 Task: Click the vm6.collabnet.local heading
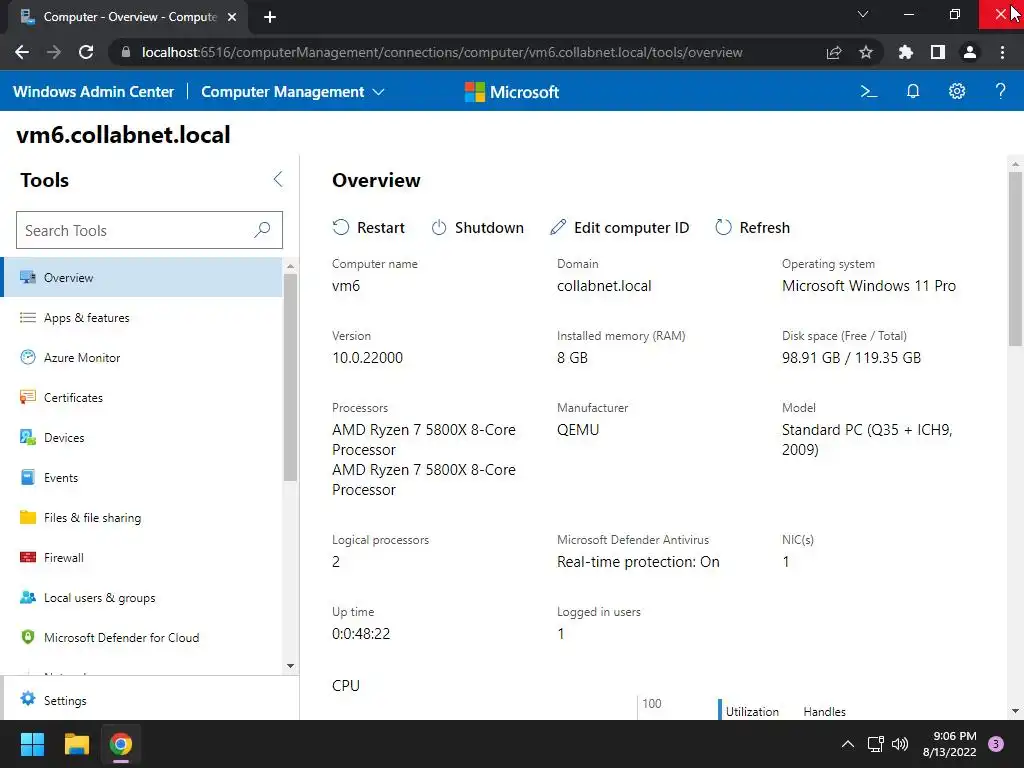123,135
